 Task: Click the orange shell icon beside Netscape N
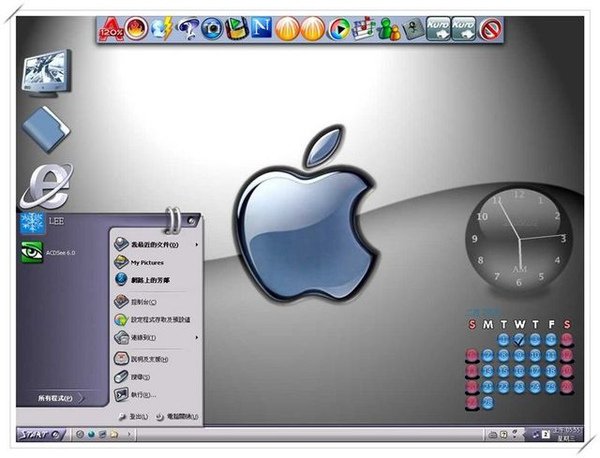click(x=287, y=29)
